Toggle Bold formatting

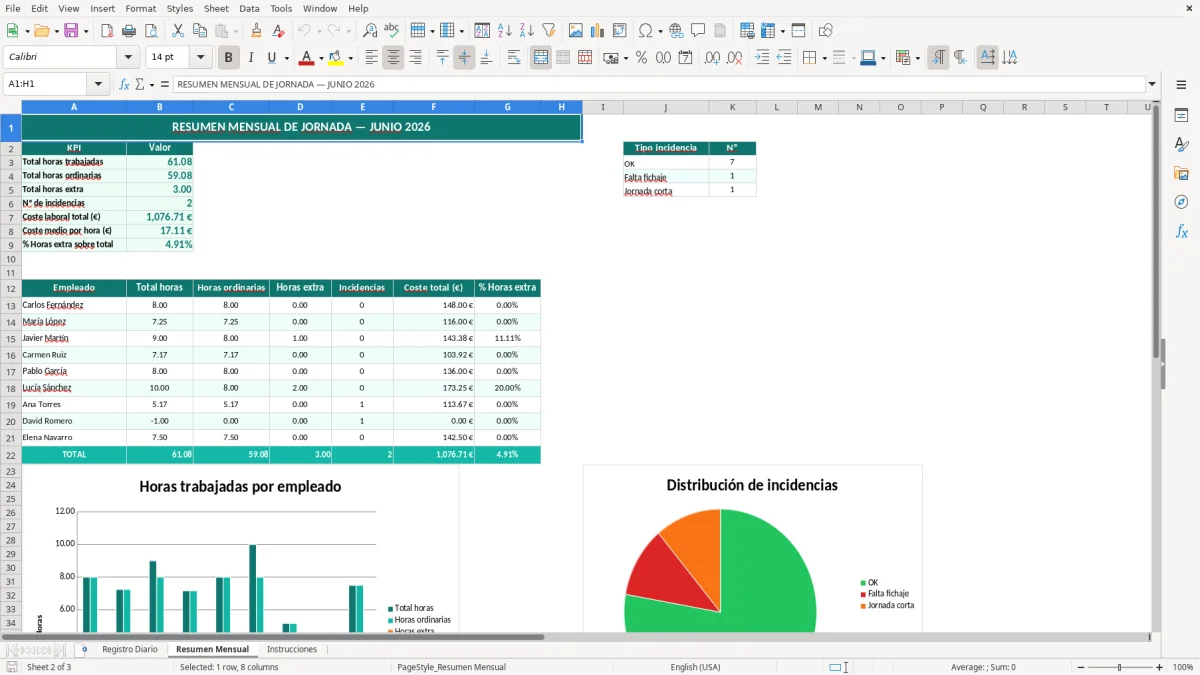229,58
